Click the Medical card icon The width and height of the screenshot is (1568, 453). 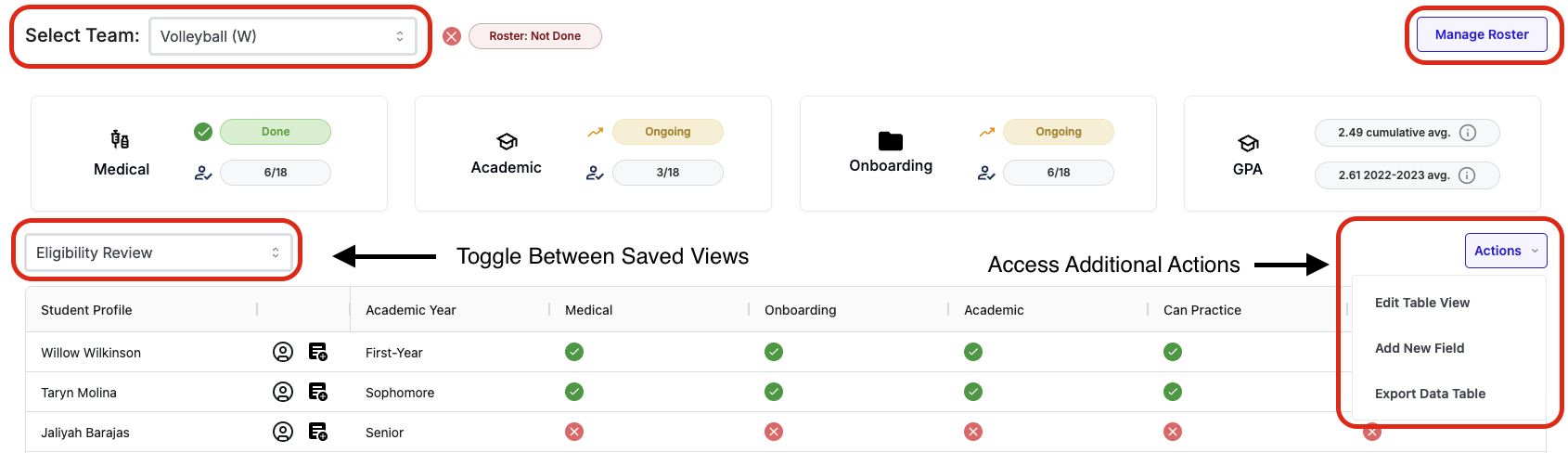click(x=120, y=140)
